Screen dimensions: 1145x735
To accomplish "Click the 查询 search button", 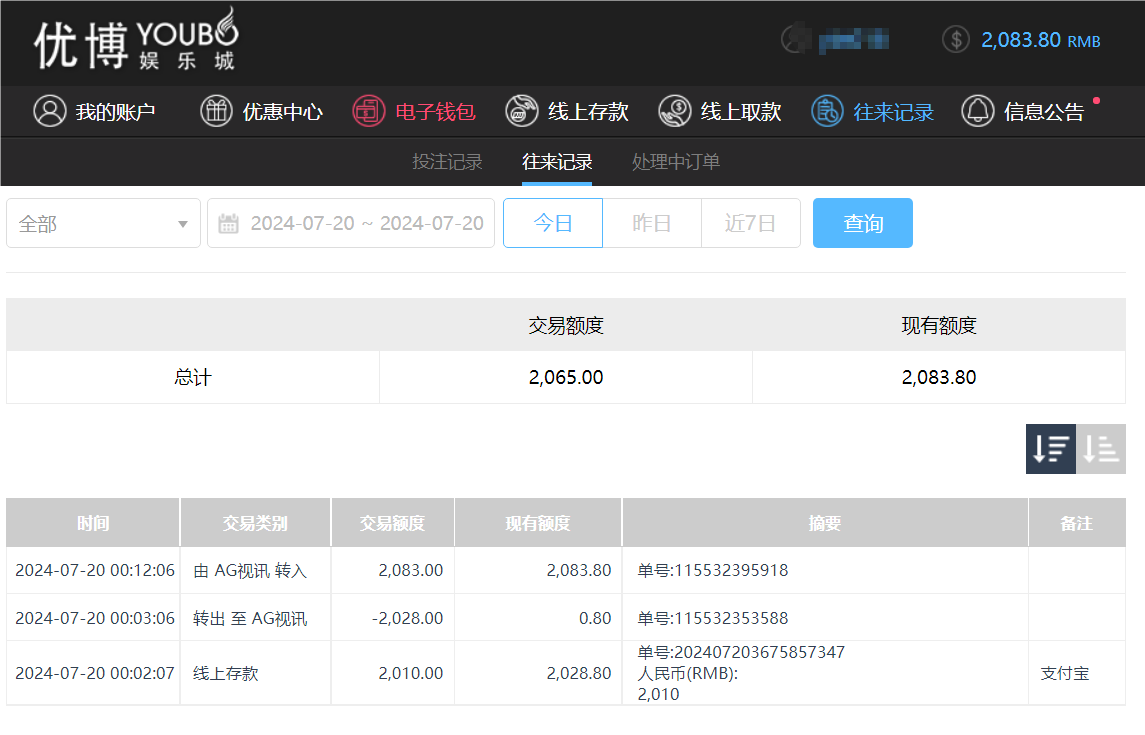I will [x=862, y=223].
